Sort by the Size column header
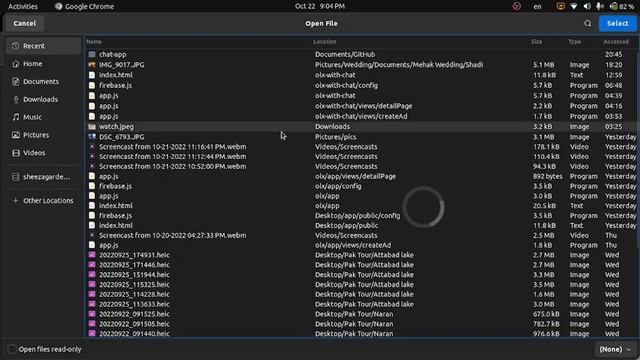640x360 pixels. pyautogui.click(x=536, y=42)
